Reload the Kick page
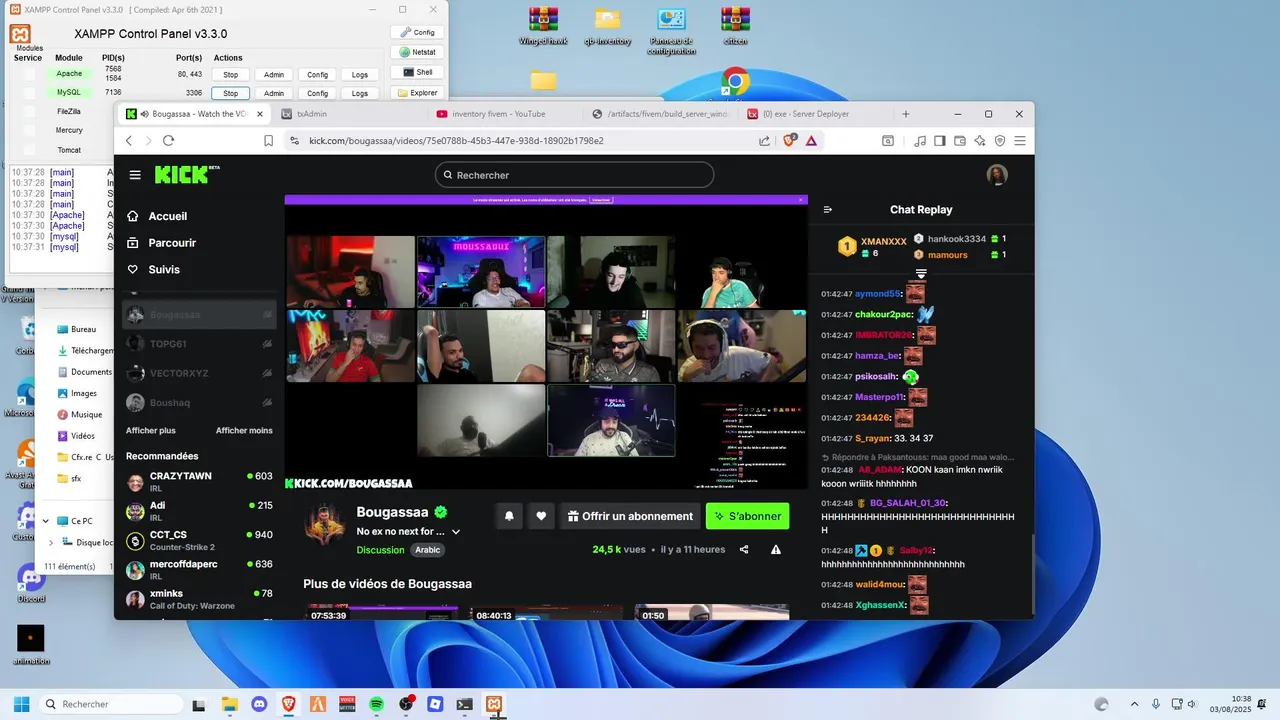This screenshot has height=720, width=1280. [x=168, y=141]
